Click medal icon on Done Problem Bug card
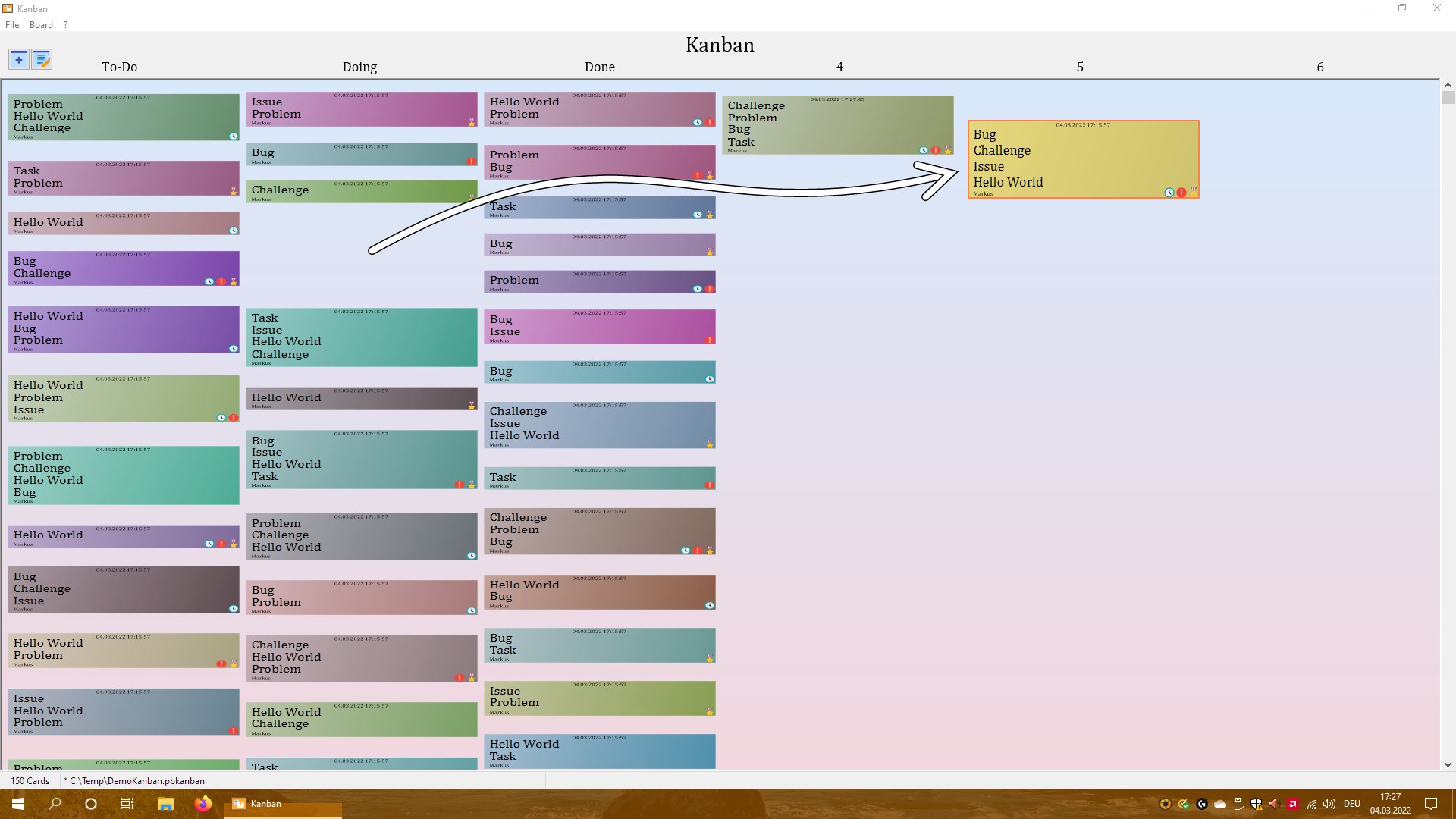The image size is (1456, 819). point(710,175)
